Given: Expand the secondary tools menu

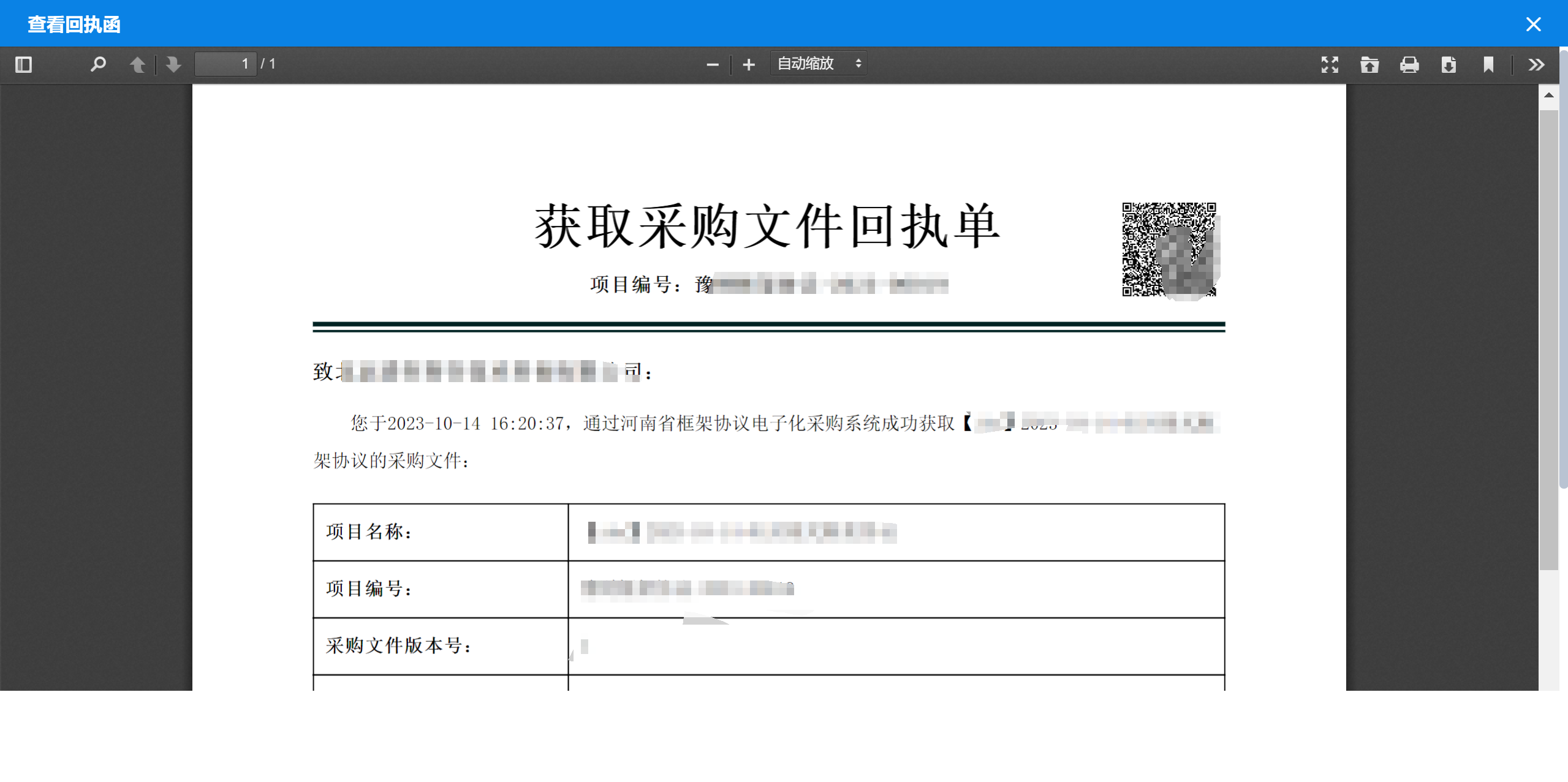Looking at the screenshot, I should click(1536, 64).
